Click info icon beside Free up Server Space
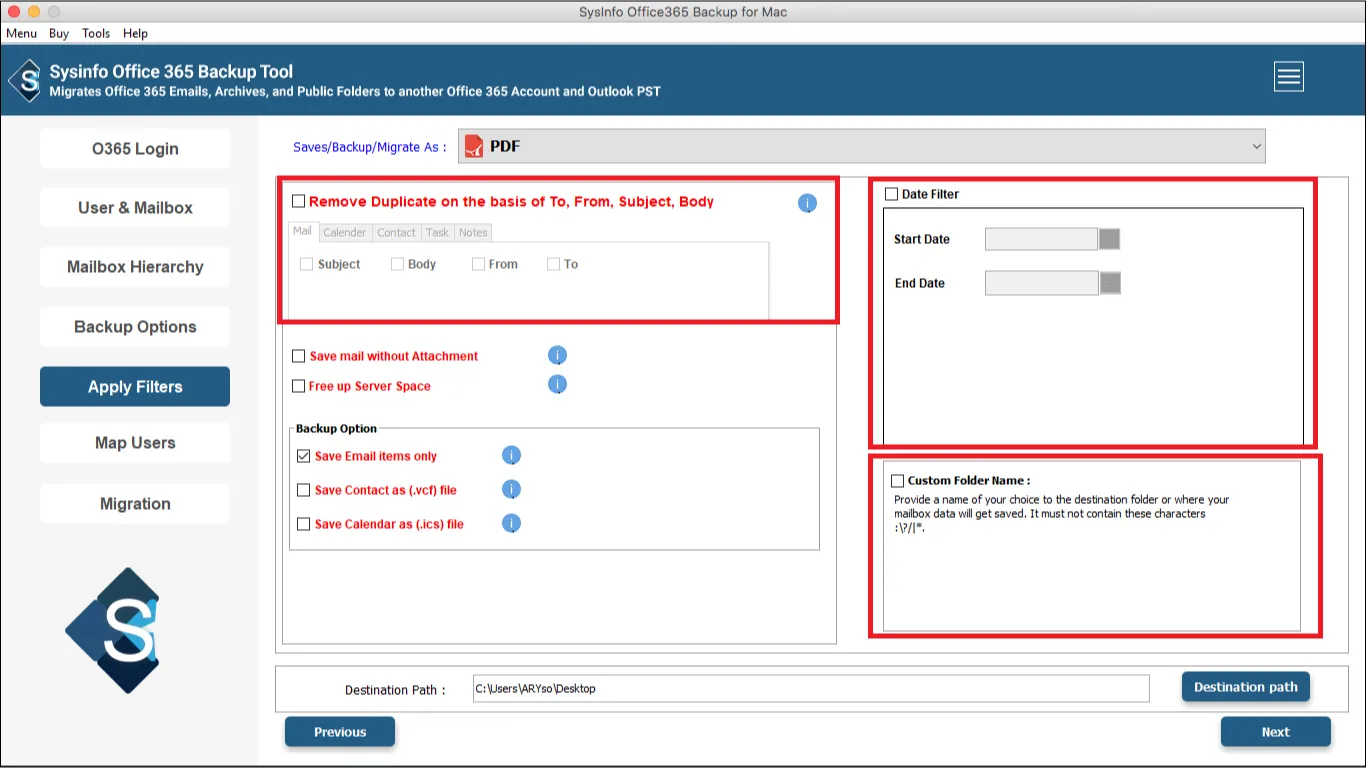The image size is (1366, 768). tap(557, 385)
